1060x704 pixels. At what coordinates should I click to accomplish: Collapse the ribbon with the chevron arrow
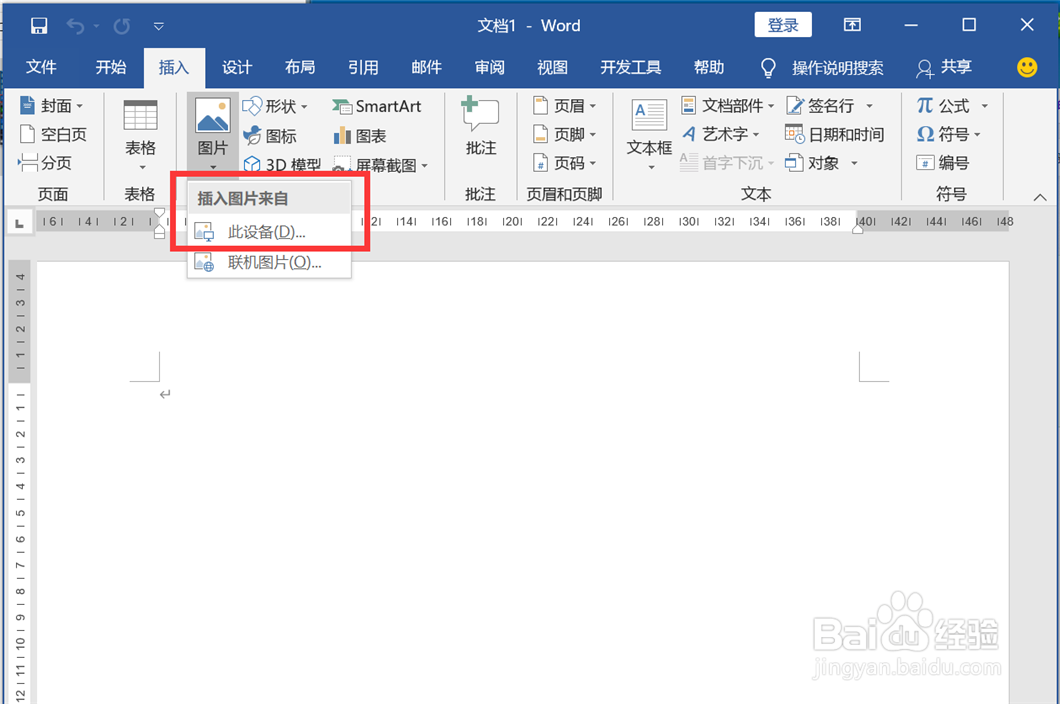(x=1039, y=197)
